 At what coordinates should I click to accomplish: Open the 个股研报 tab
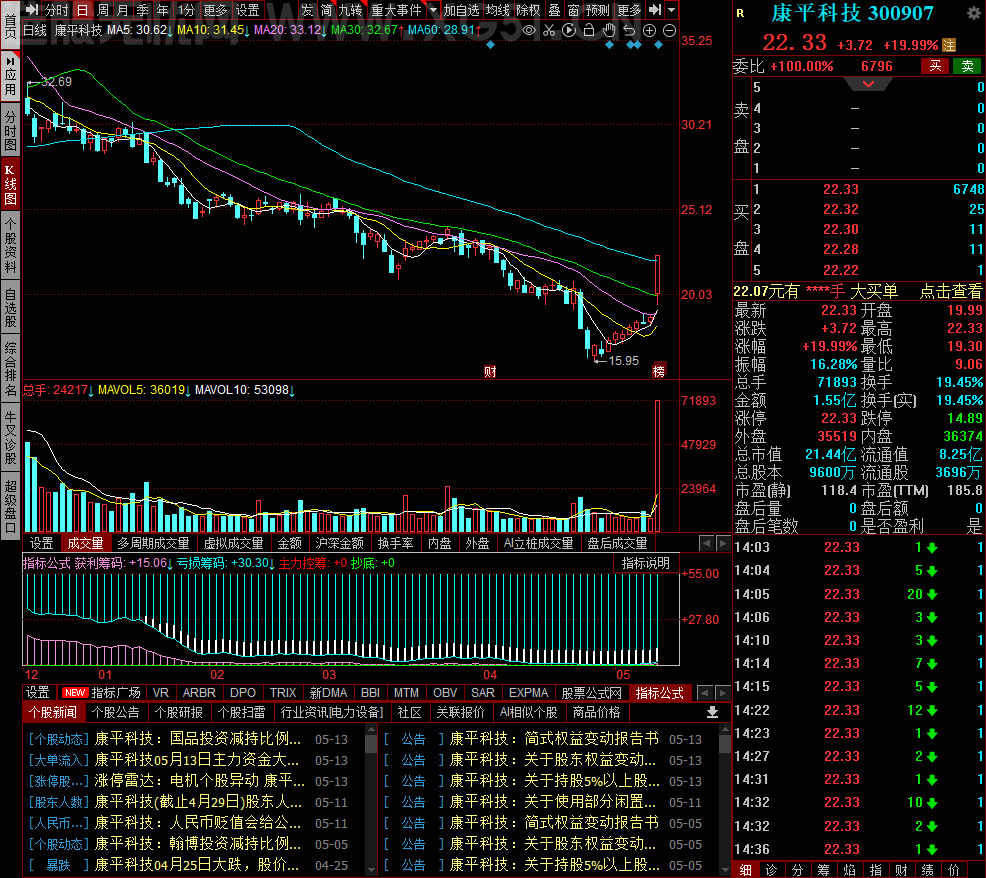coord(179,712)
